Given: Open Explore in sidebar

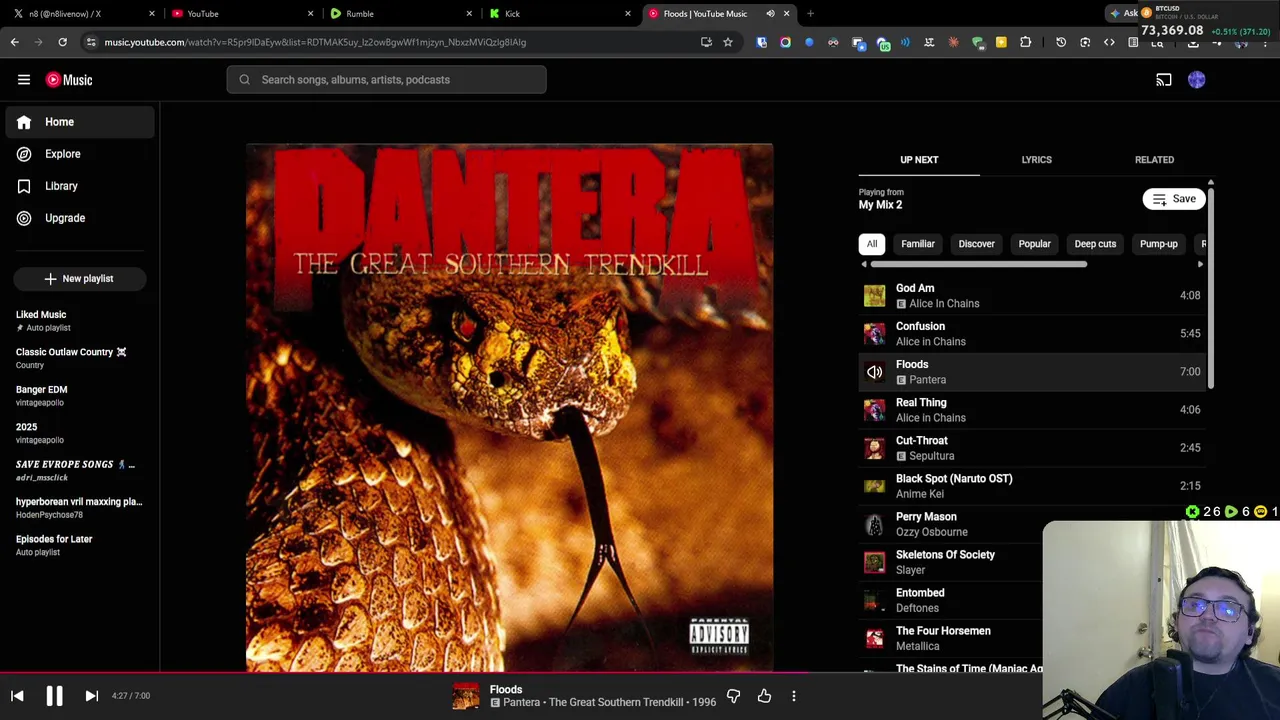Looking at the screenshot, I should pos(80,154).
